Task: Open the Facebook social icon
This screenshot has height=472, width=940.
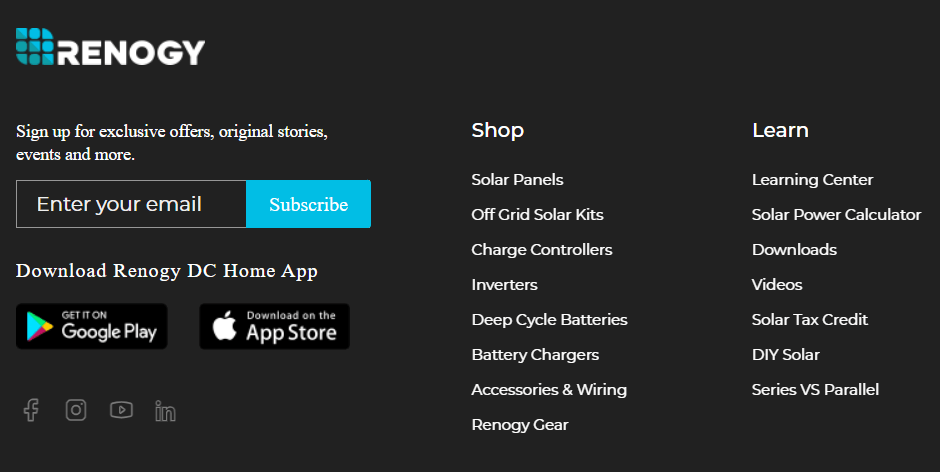Action: (31, 410)
